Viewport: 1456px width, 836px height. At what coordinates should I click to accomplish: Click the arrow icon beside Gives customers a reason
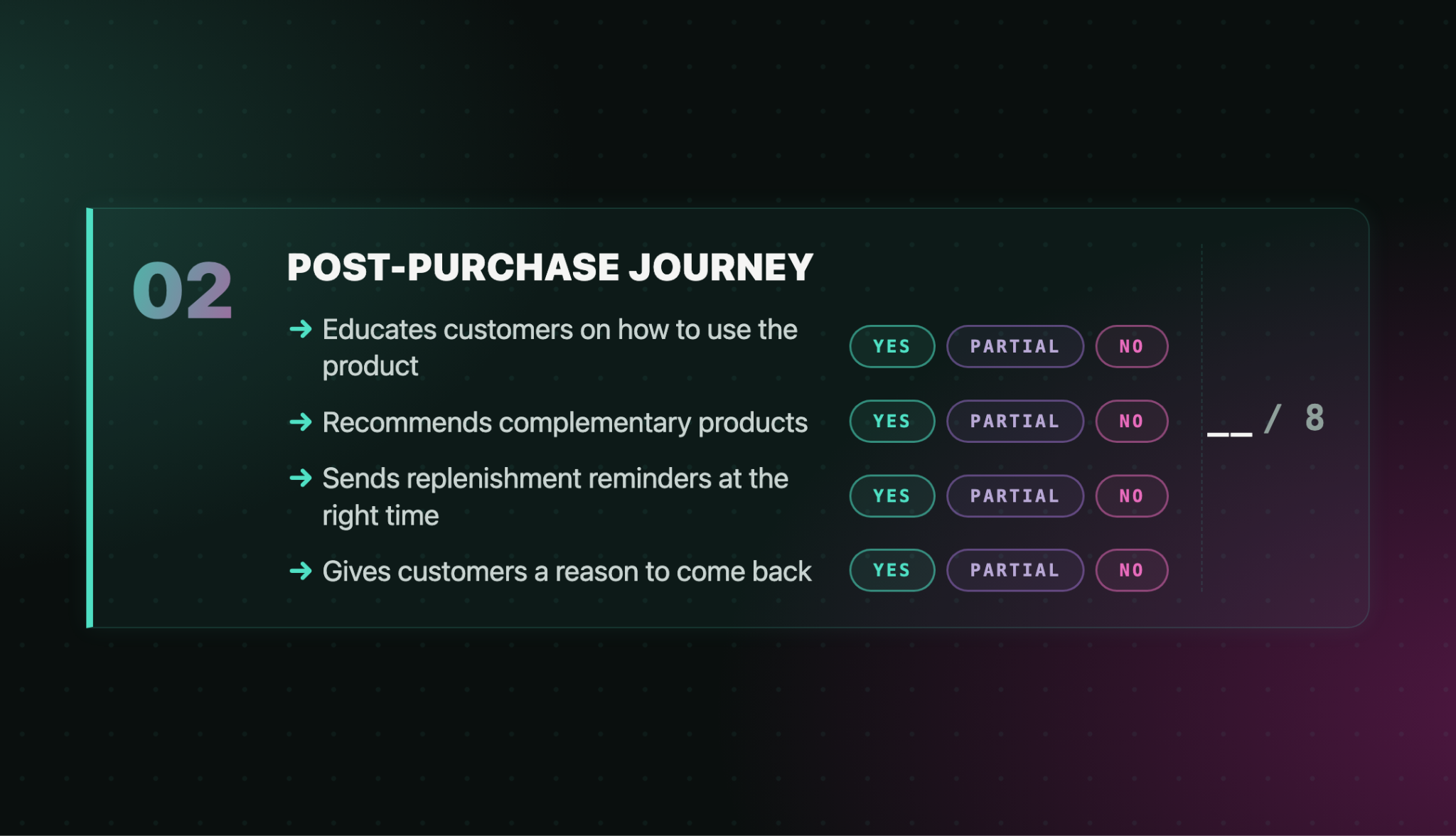tap(301, 571)
